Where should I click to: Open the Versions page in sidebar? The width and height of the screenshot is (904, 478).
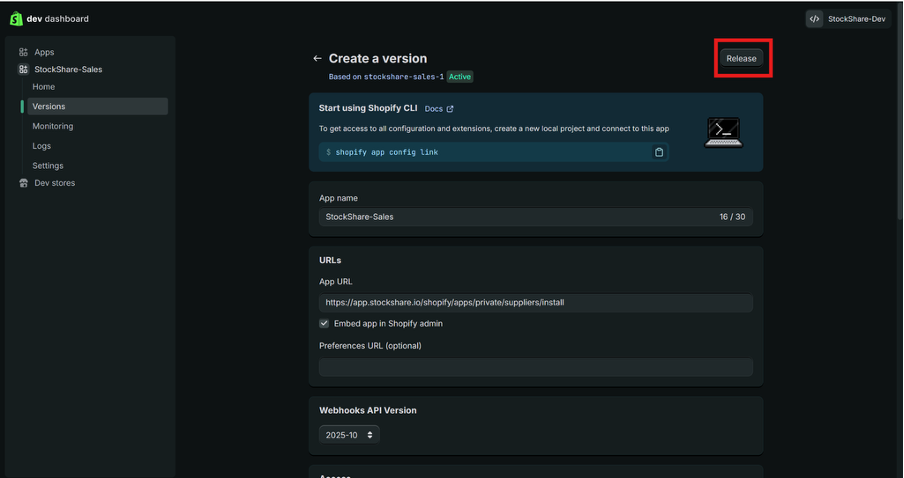49,106
